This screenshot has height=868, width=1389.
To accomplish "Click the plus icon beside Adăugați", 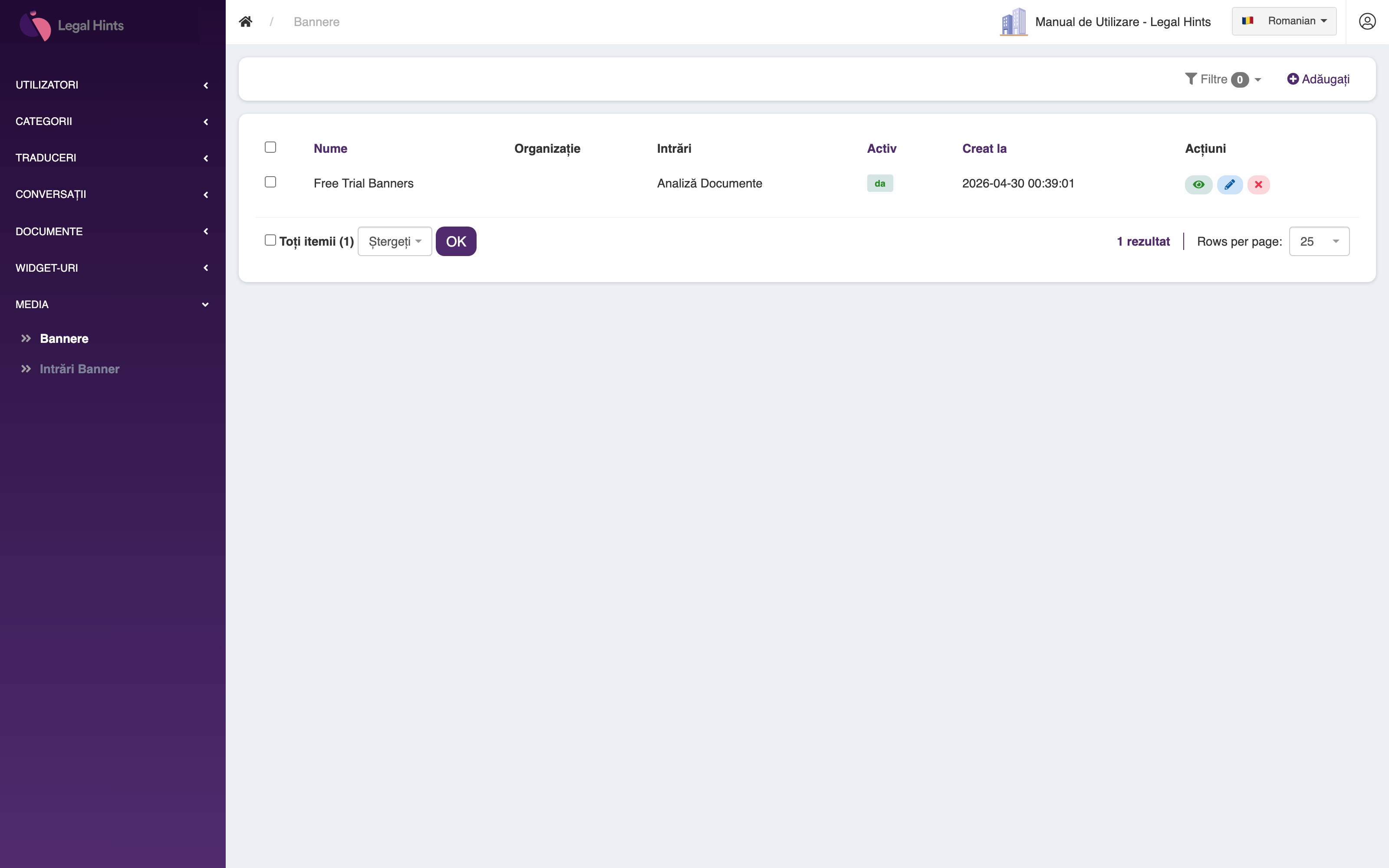I will (1293, 79).
